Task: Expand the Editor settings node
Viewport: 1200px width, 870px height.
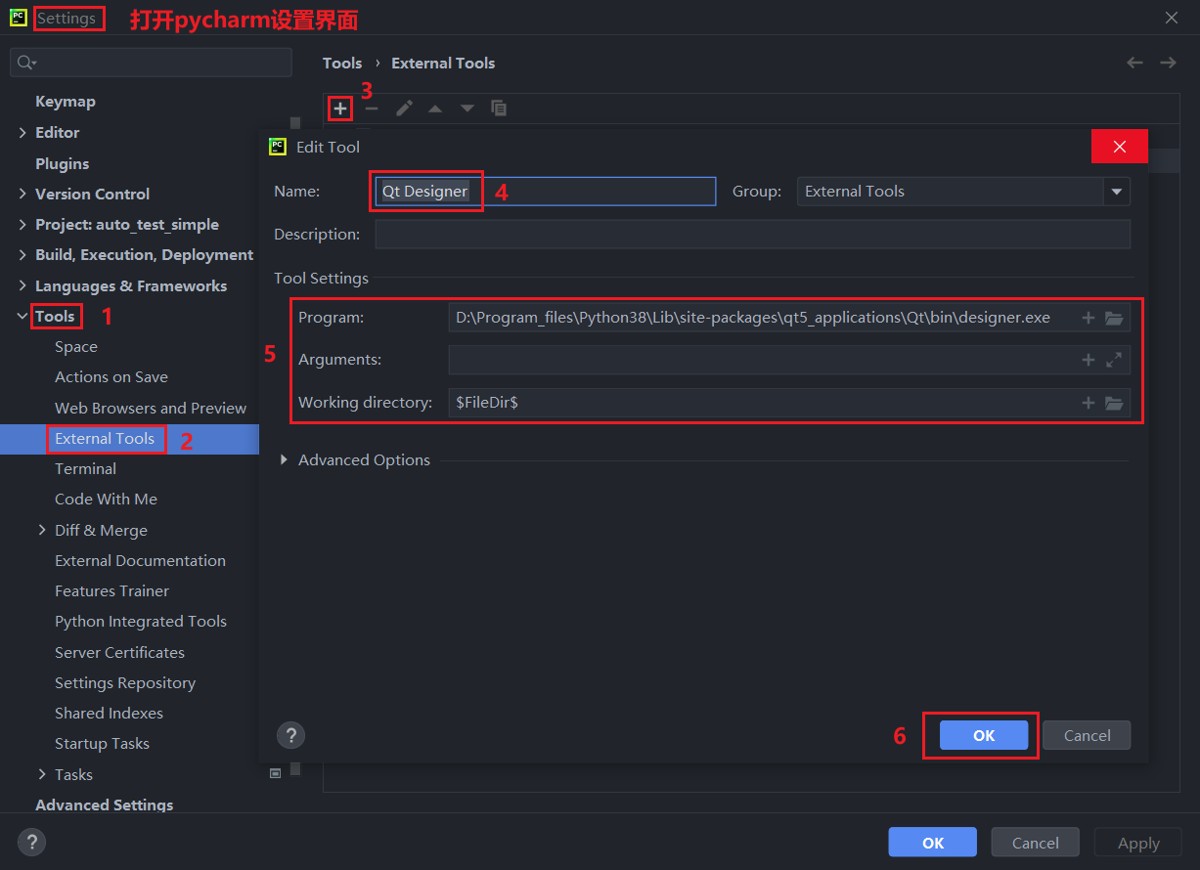Action: coord(23,132)
